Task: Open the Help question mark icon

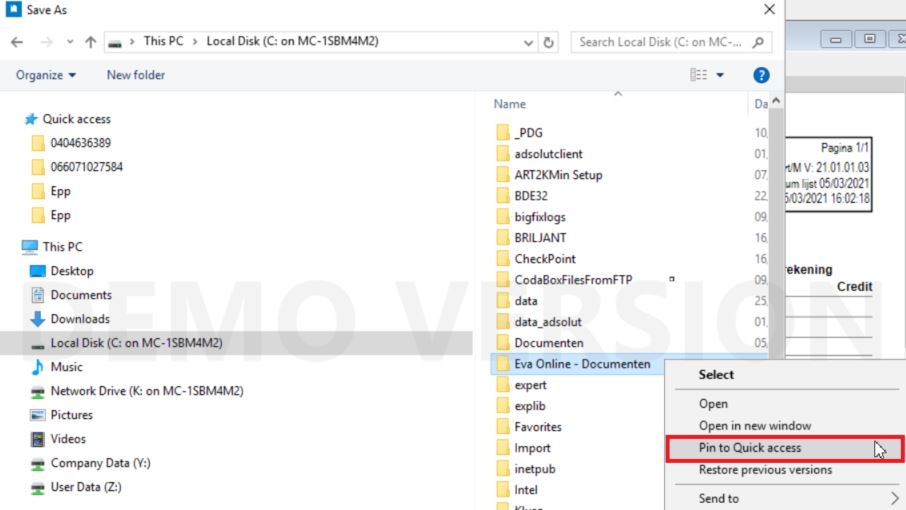Action: click(x=760, y=75)
